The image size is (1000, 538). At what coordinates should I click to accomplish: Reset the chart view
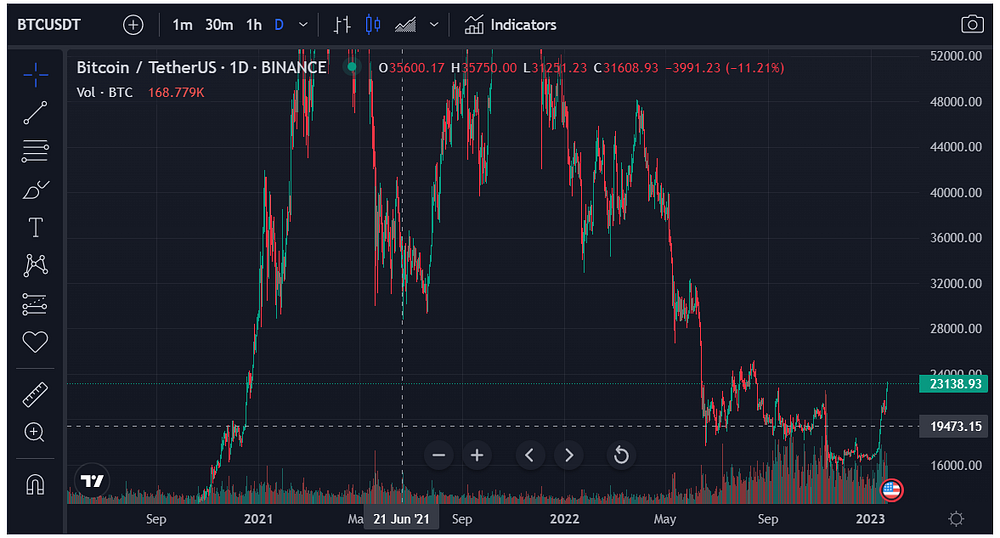[x=621, y=455]
